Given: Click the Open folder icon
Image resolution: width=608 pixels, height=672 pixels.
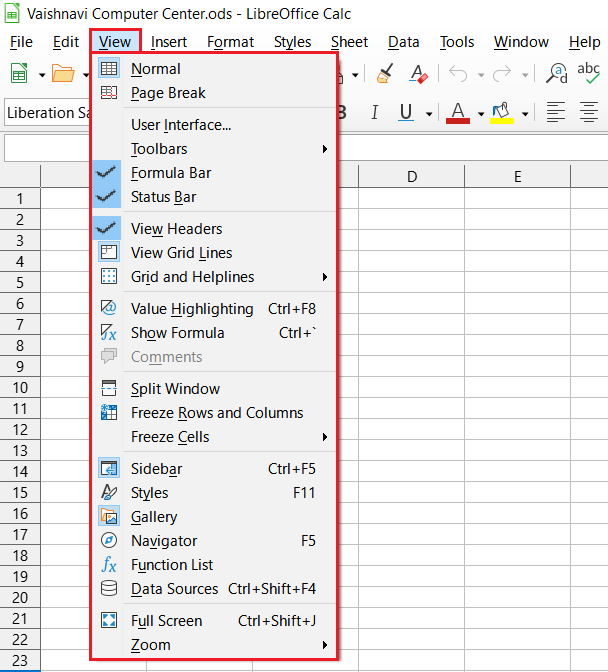Looking at the screenshot, I should pos(63,74).
